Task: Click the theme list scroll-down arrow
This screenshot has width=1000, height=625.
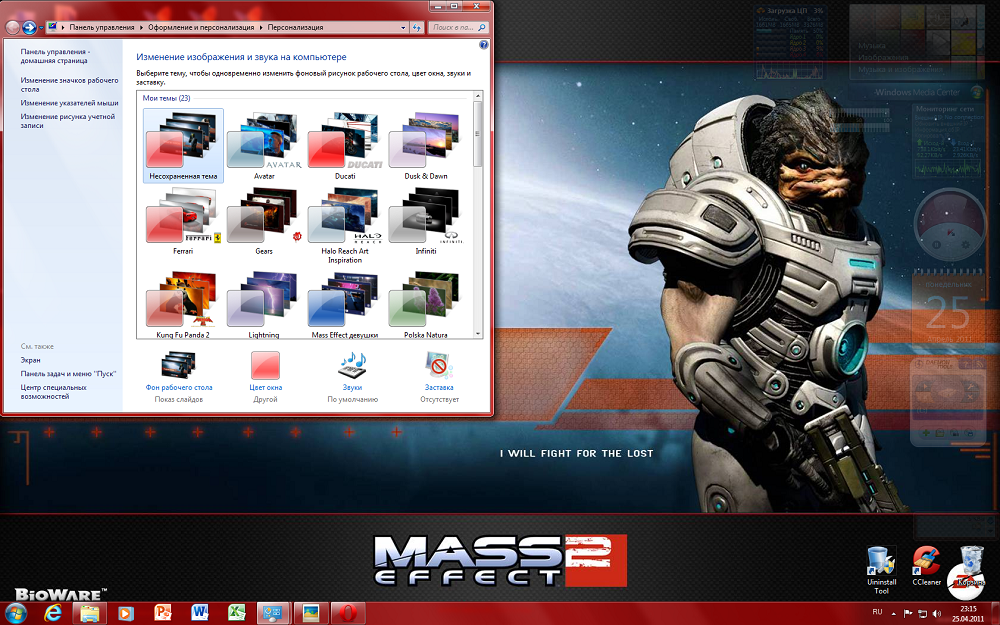Action: click(478, 334)
